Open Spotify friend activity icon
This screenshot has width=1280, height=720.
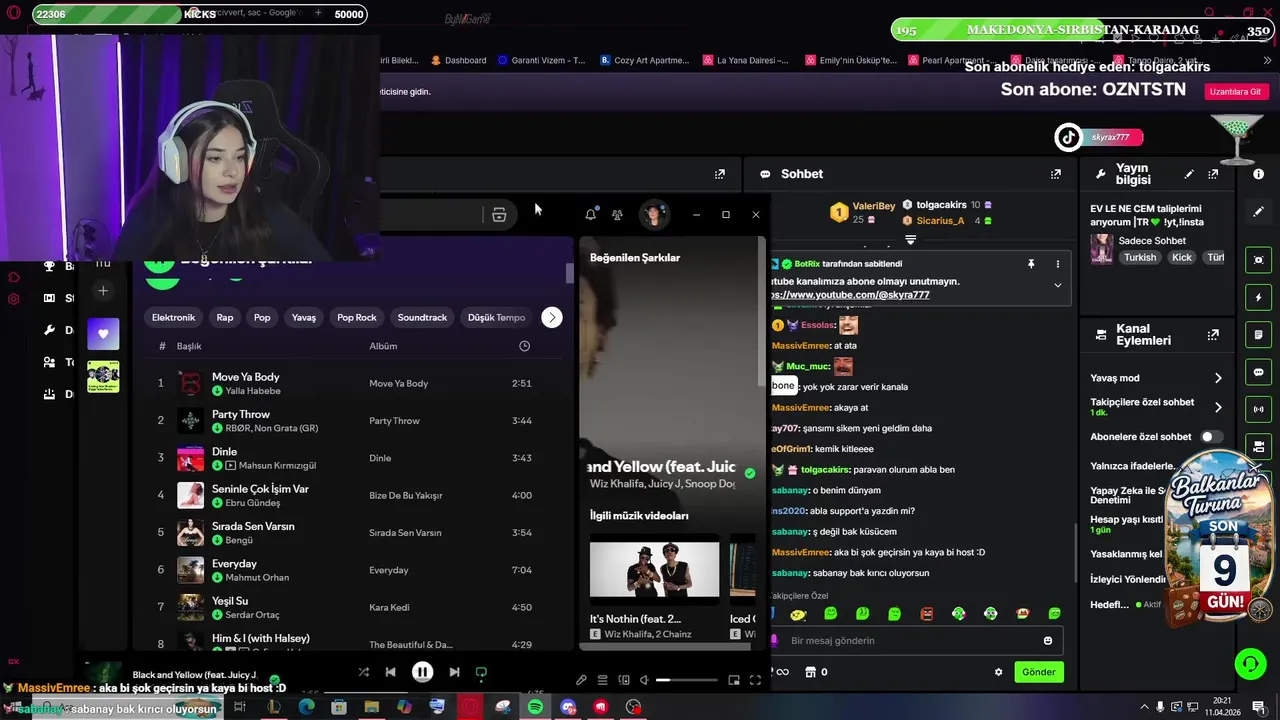click(617, 214)
